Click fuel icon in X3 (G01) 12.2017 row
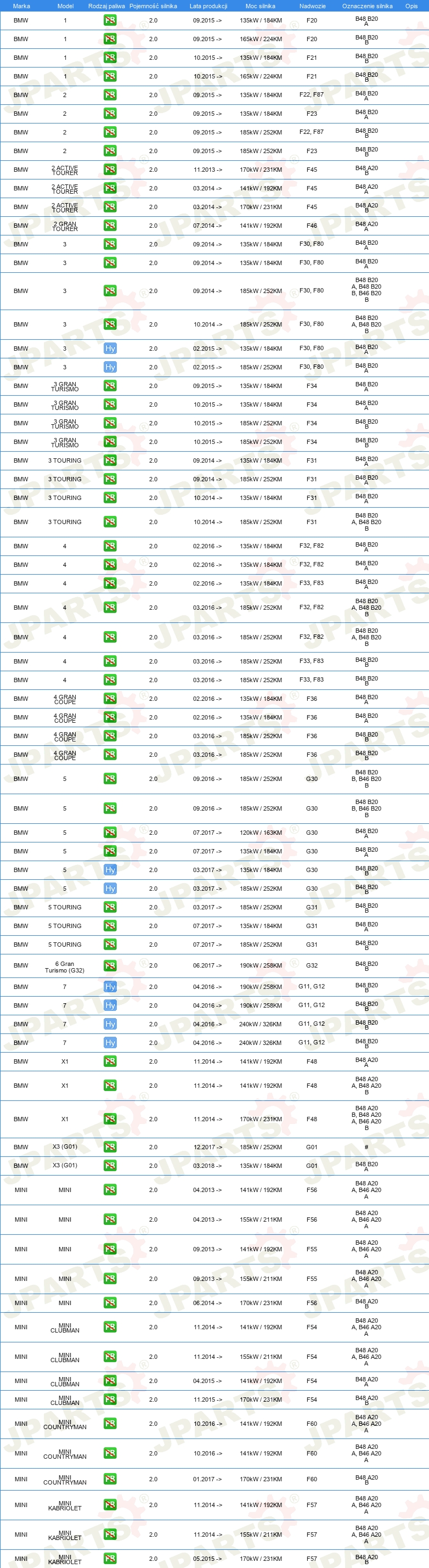 point(110,1147)
